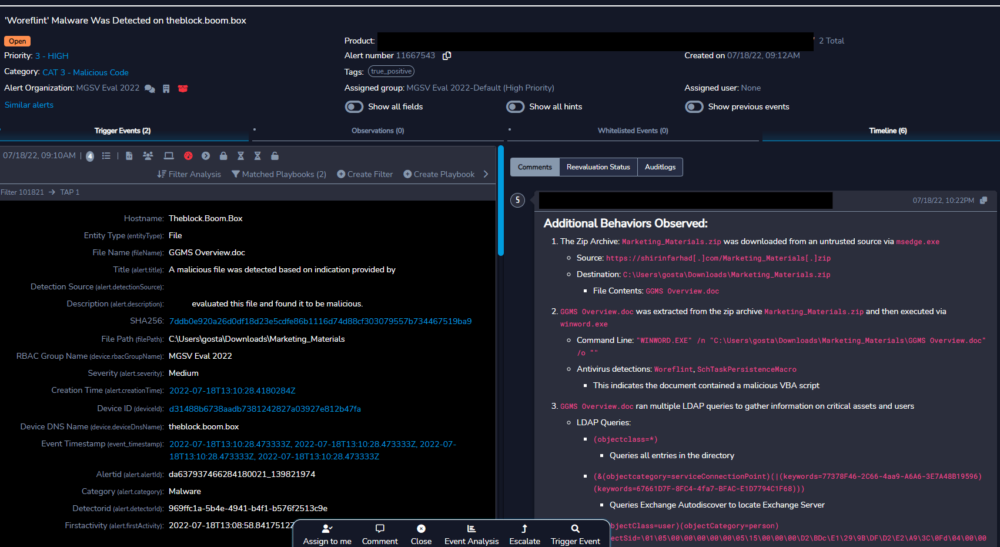Turn on Show all hints

pos(515,107)
